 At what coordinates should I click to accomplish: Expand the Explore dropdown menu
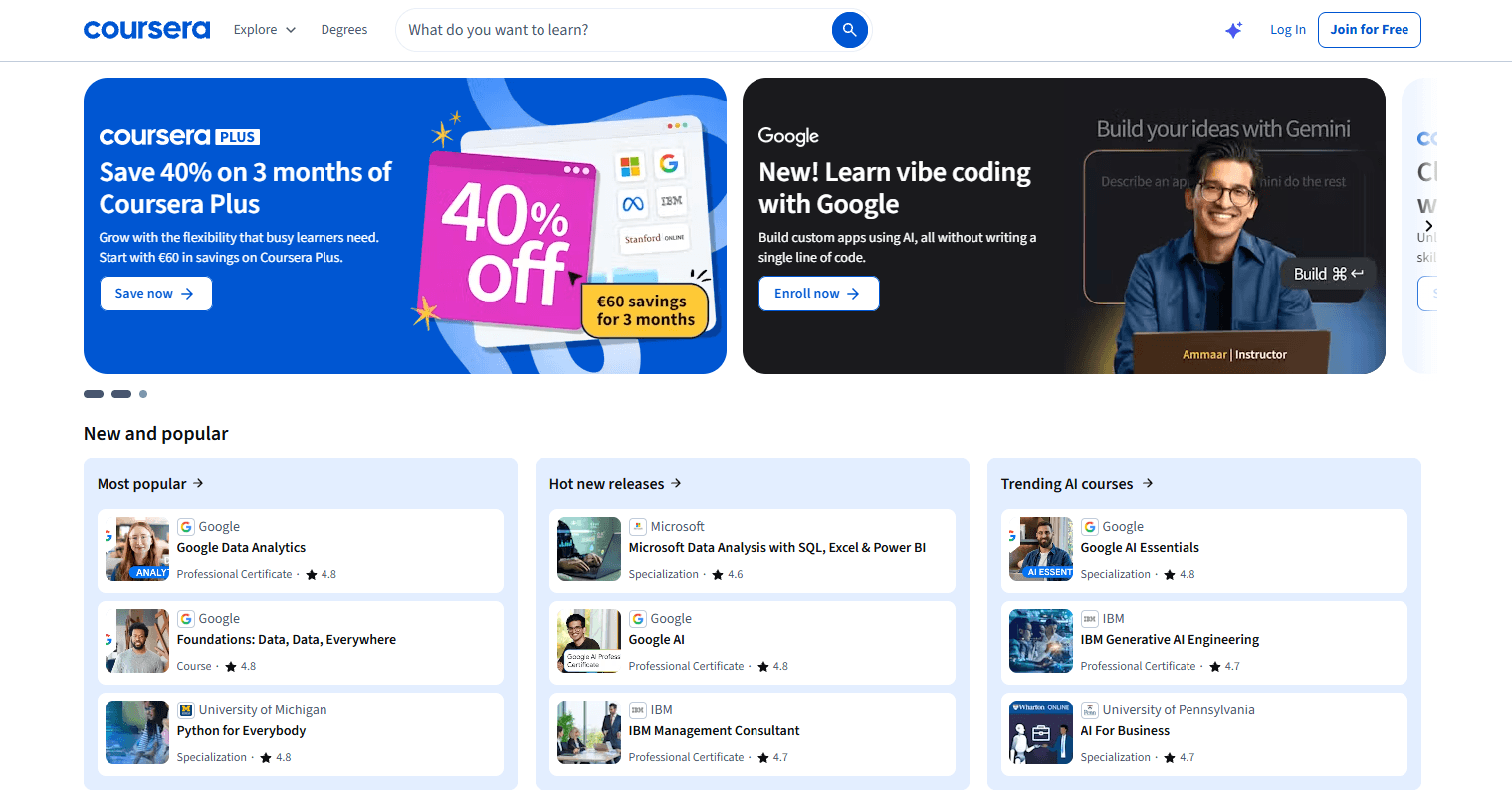pyautogui.click(x=265, y=30)
